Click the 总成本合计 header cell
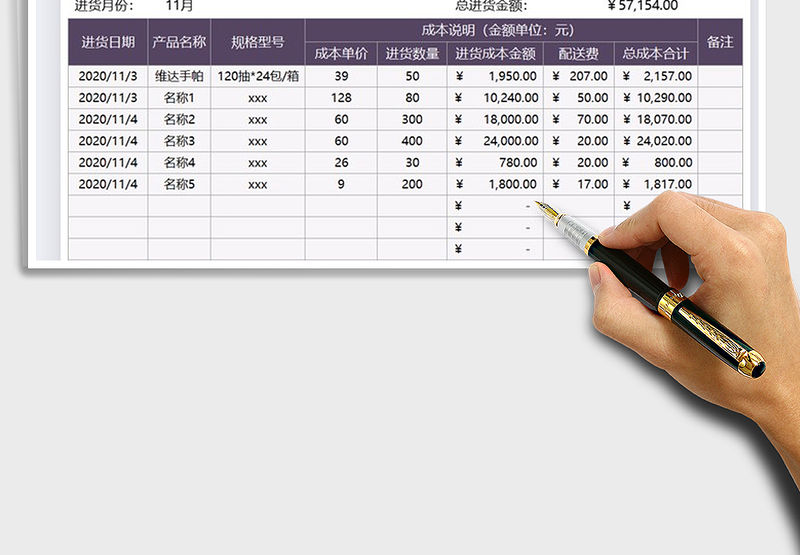 (656, 54)
